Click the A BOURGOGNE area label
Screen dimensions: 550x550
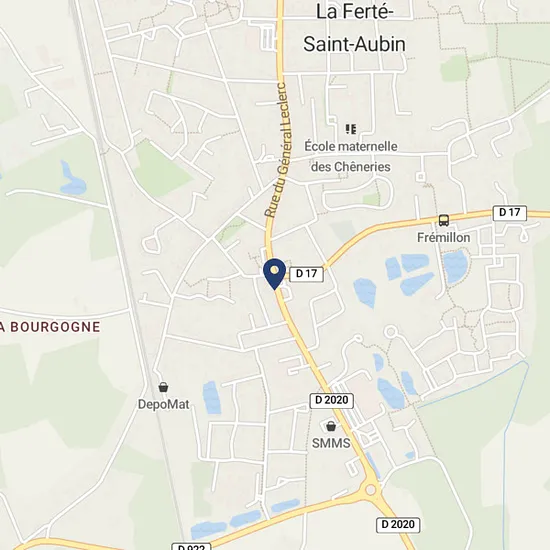point(50,327)
